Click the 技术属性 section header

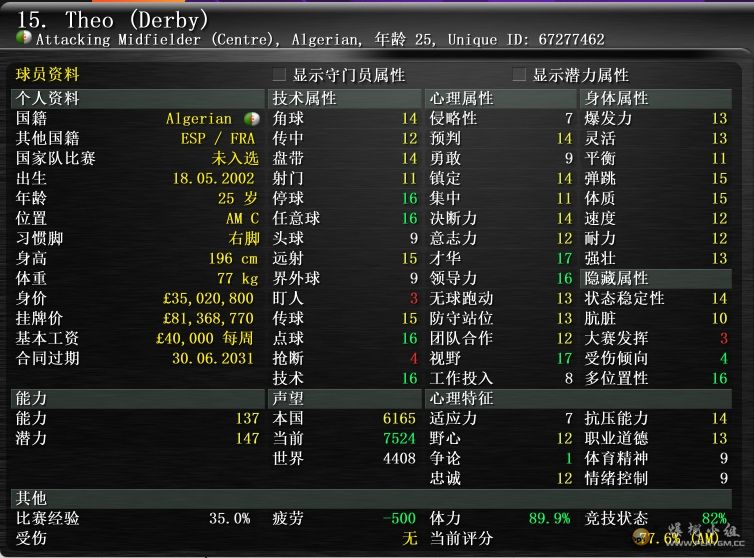(304, 99)
